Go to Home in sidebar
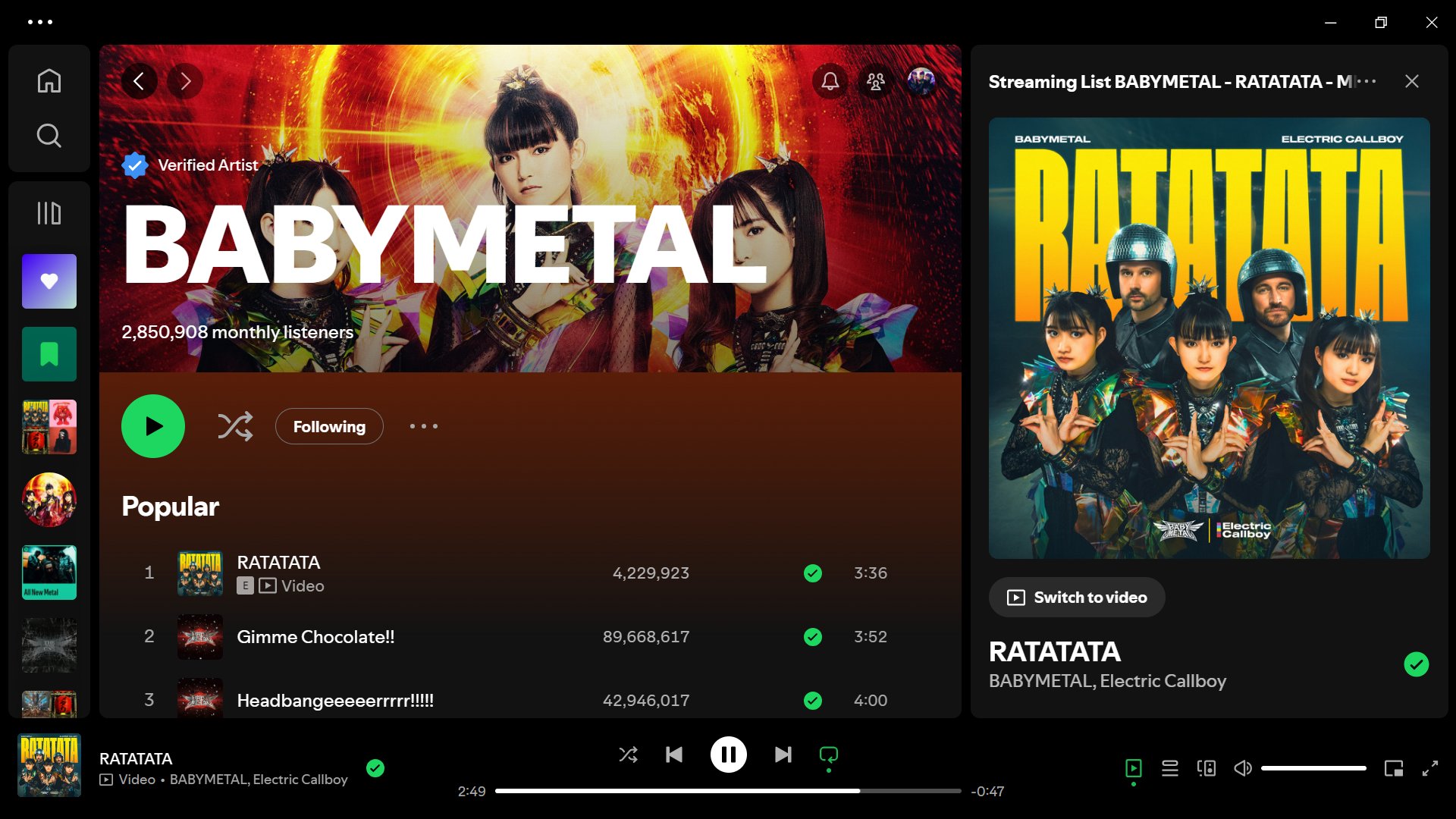This screenshot has height=819, width=1456. (x=49, y=80)
